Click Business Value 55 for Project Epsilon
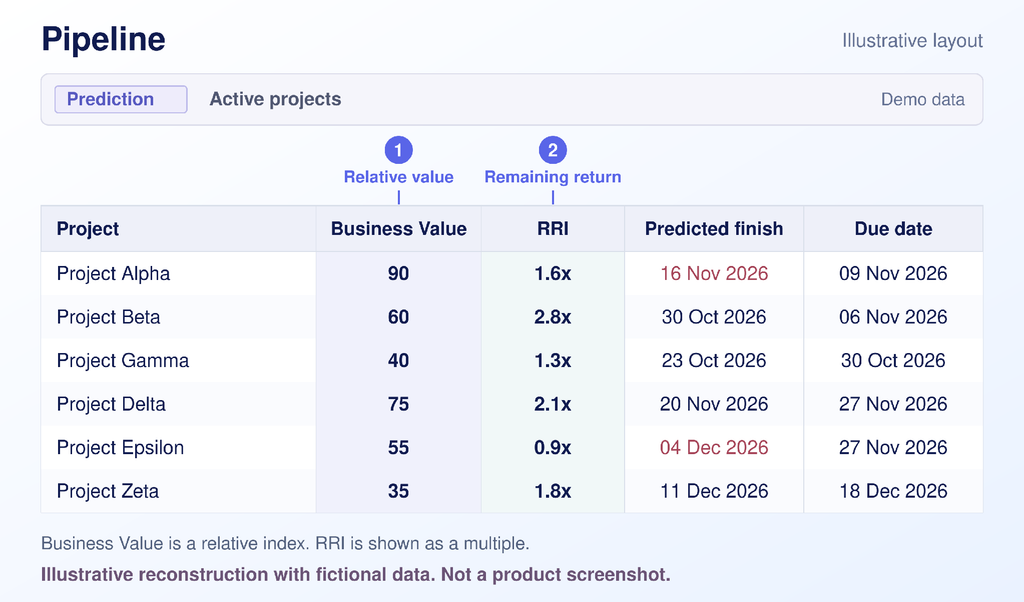 click(398, 448)
